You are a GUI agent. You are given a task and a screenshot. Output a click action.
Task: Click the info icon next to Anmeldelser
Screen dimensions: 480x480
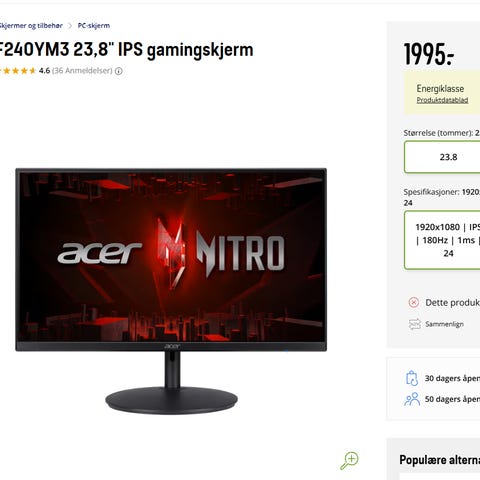pos(119,71)
